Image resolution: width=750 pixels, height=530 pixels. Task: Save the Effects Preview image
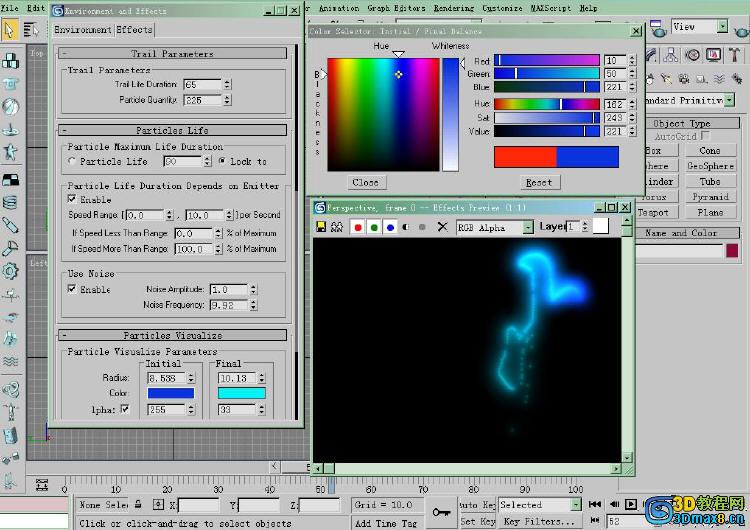[x=321, y=227]
